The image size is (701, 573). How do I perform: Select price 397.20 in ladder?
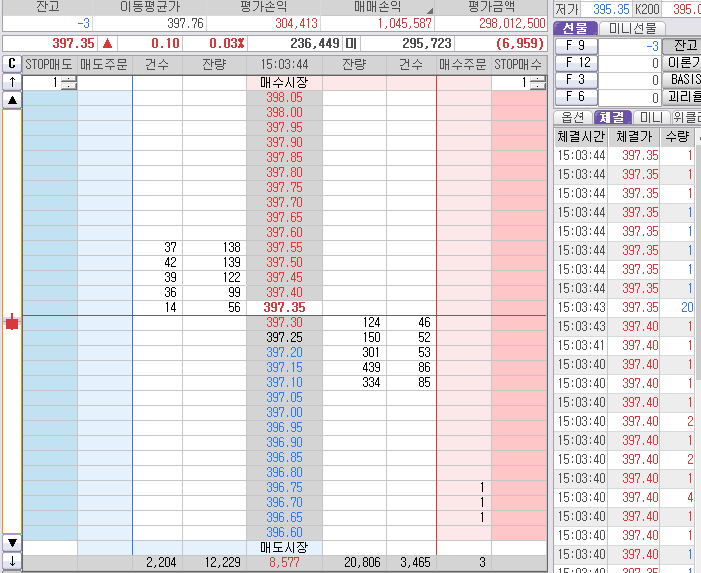click(x=284, y=352)
